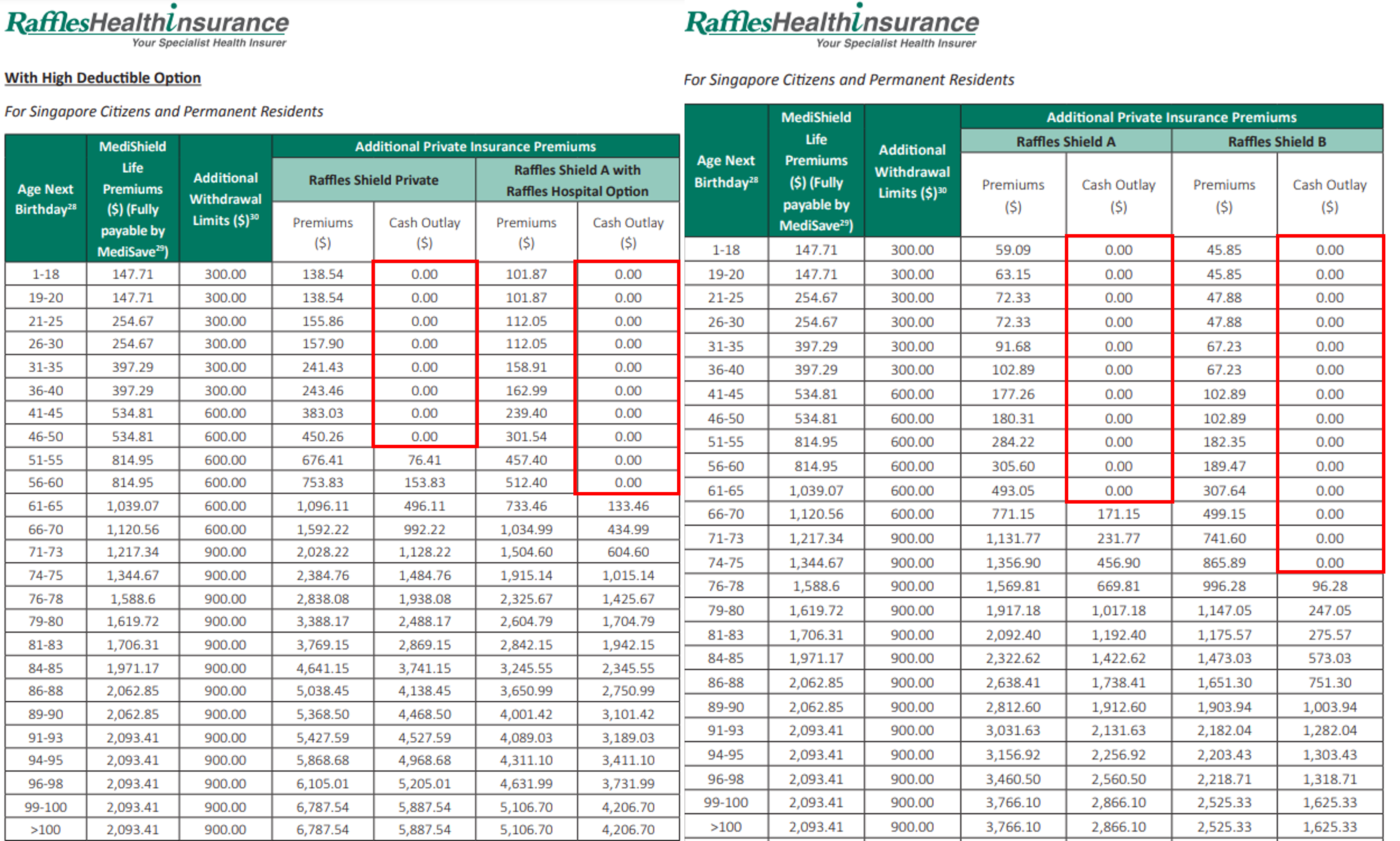Screen dimensions: 1400x841
Task: Select the 'Raffles Shield A with Raffles Hospital Option' header
Action: coord(576,180)
